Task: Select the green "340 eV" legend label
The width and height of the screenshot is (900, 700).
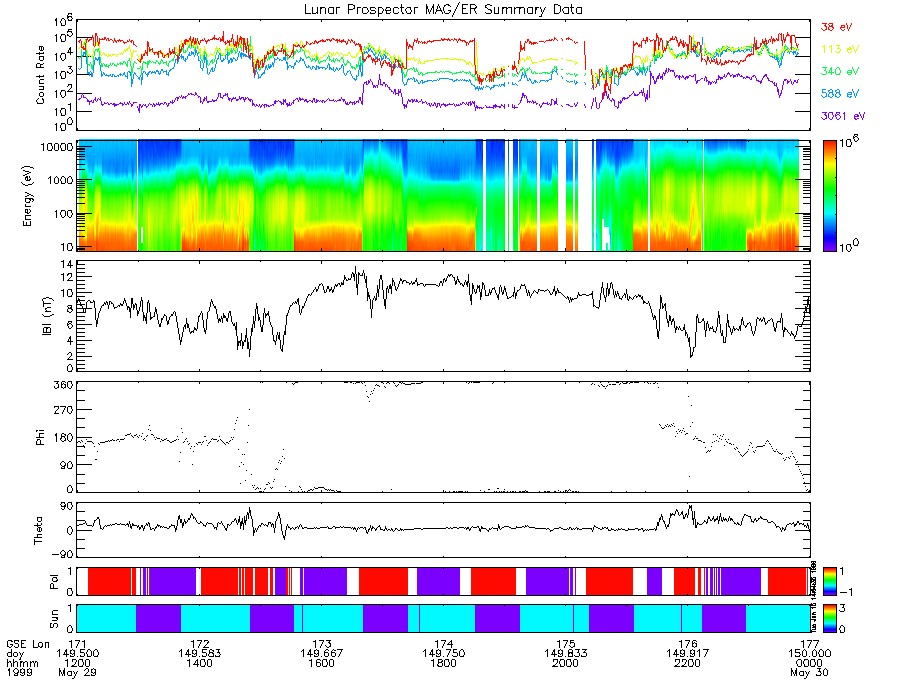Action: click(840, 71)
